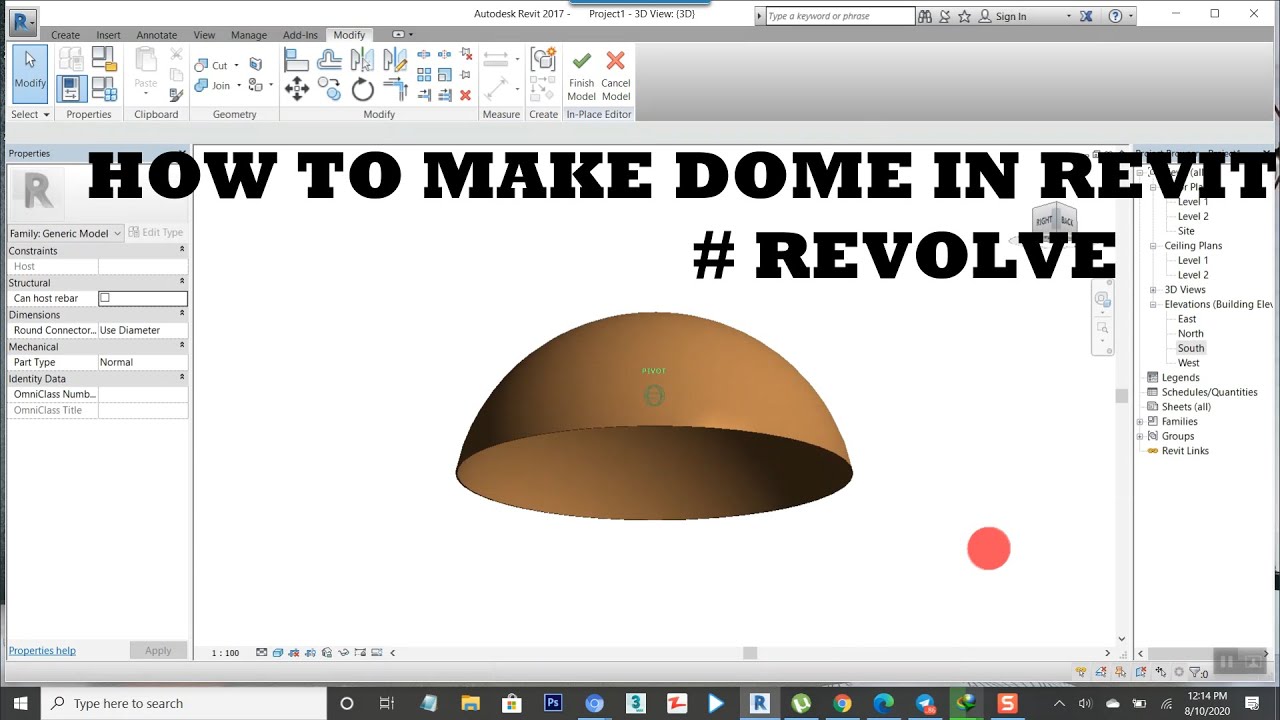Click the taskbar search box
The height and width of the screenshot is (720, 1280).
coord(183,703)
